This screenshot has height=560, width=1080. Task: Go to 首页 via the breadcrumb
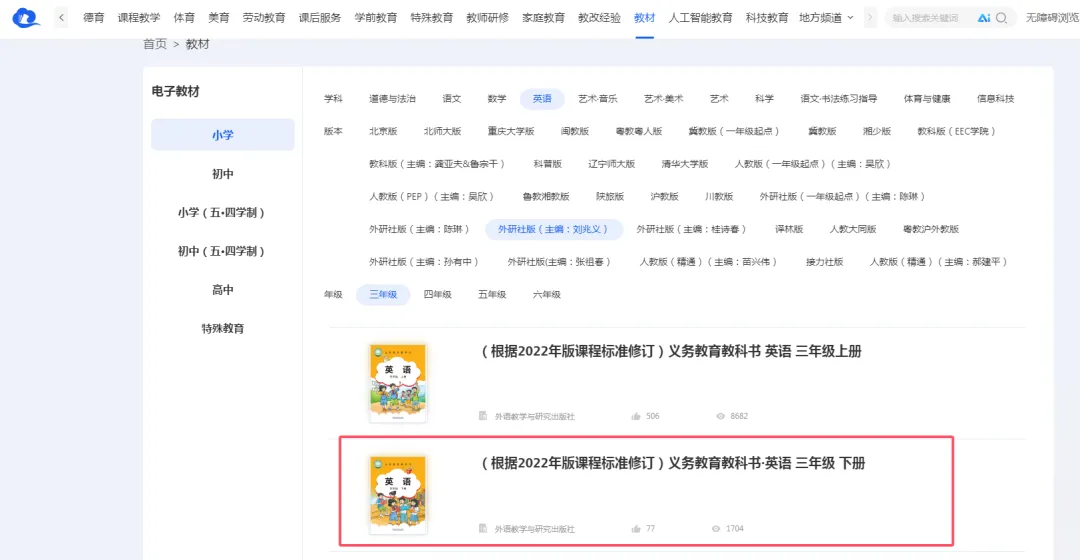(x=155, y=44)
